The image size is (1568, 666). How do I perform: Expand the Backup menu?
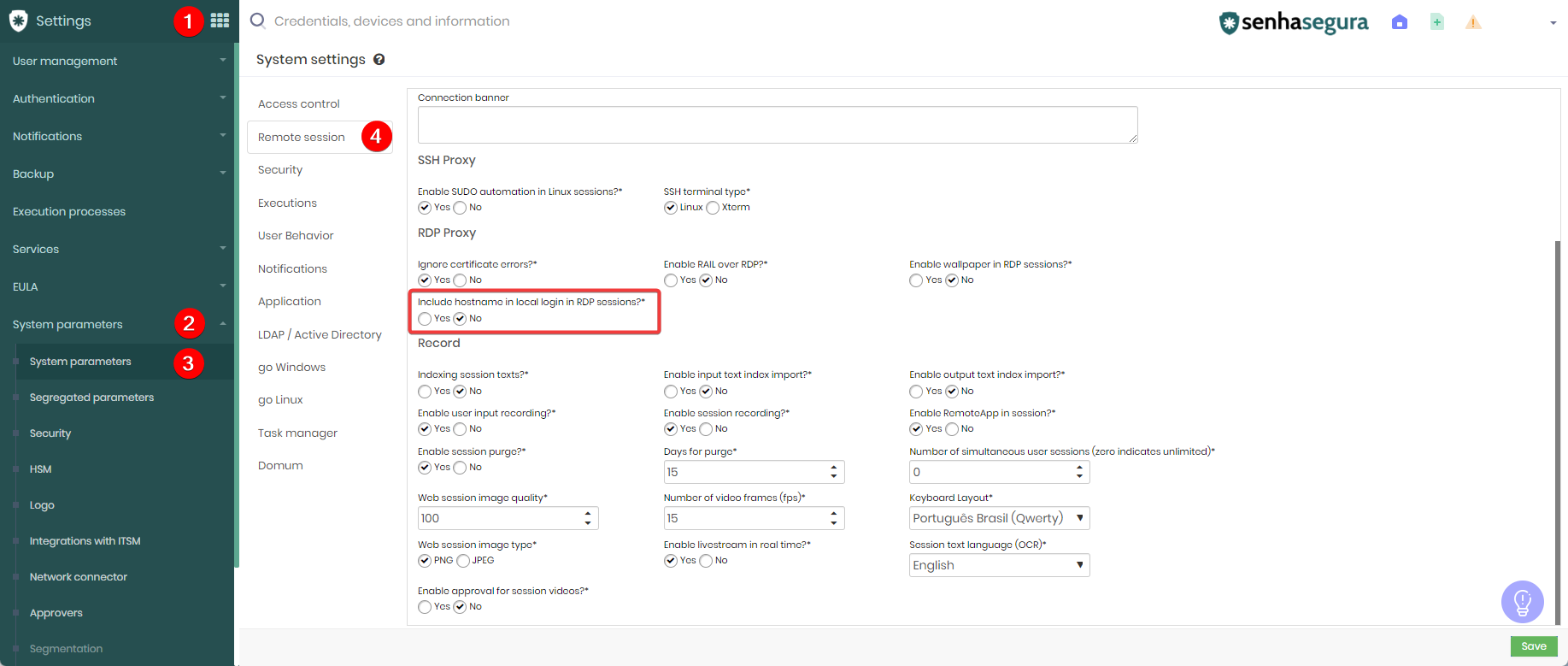(x=117, y=174)
